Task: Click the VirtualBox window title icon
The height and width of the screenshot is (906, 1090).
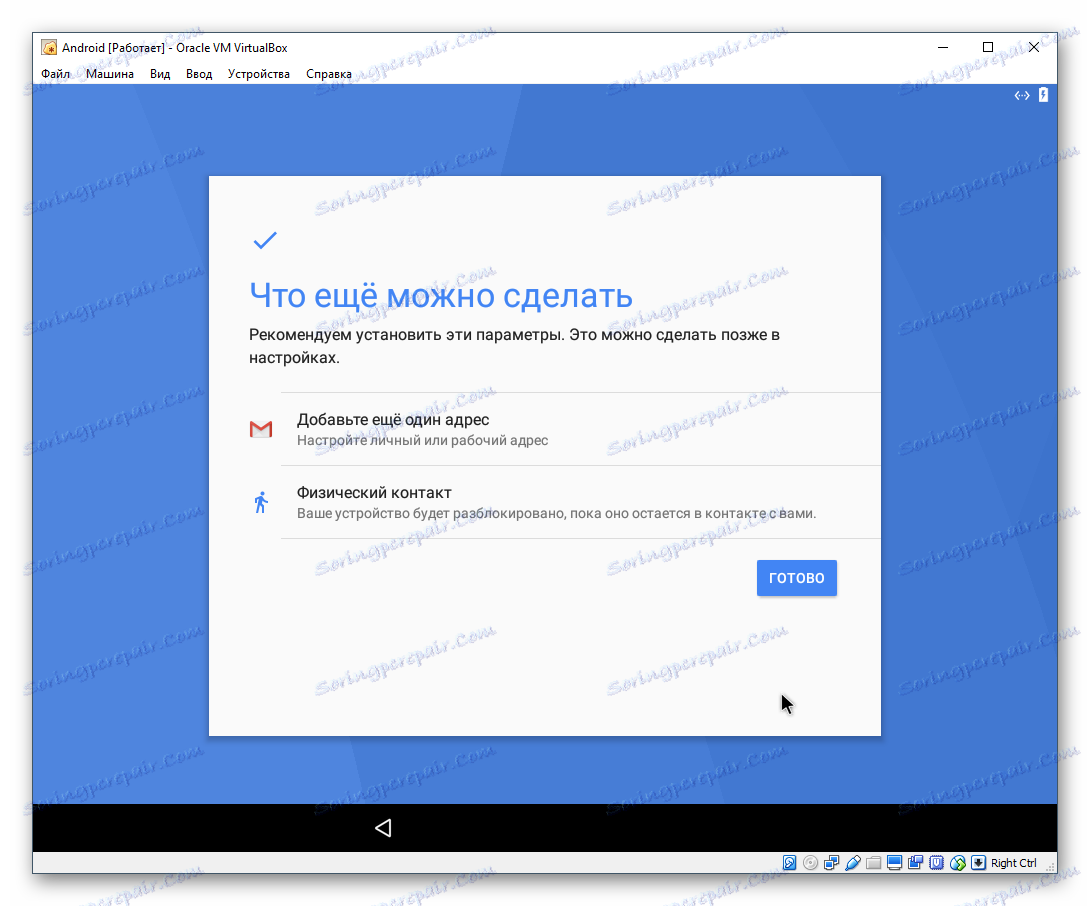Action: [49, 48]
